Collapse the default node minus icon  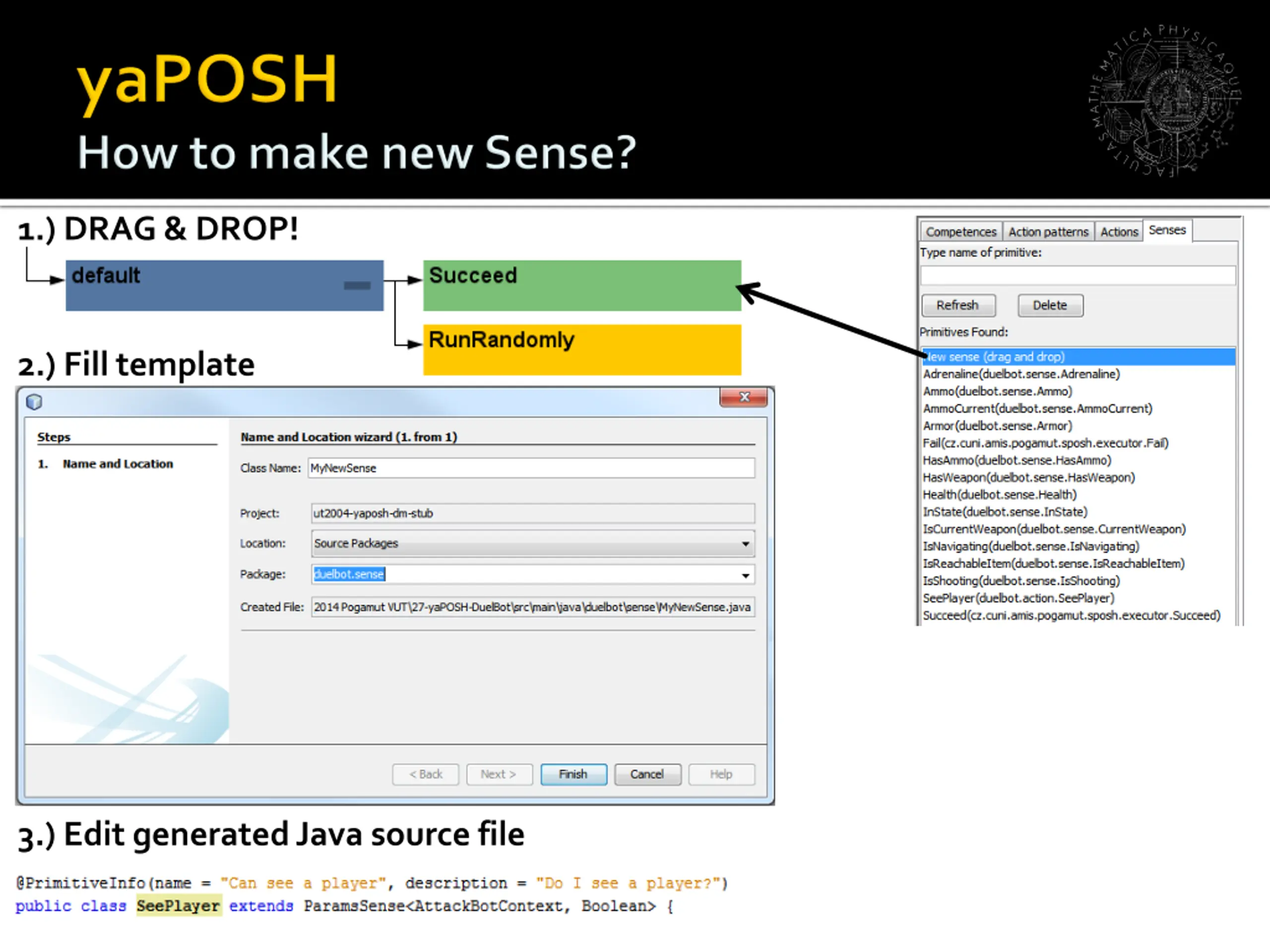pos(357,285)
